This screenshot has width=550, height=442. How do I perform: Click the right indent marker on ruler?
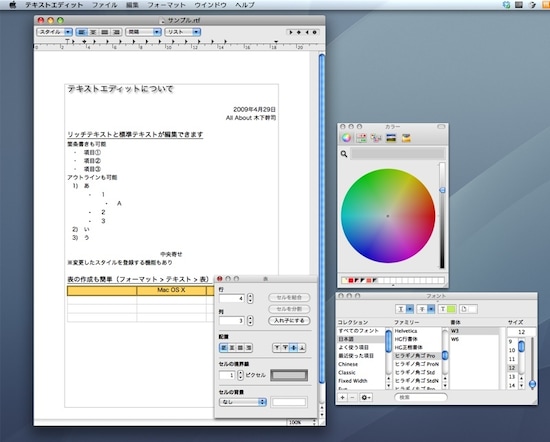276,42
